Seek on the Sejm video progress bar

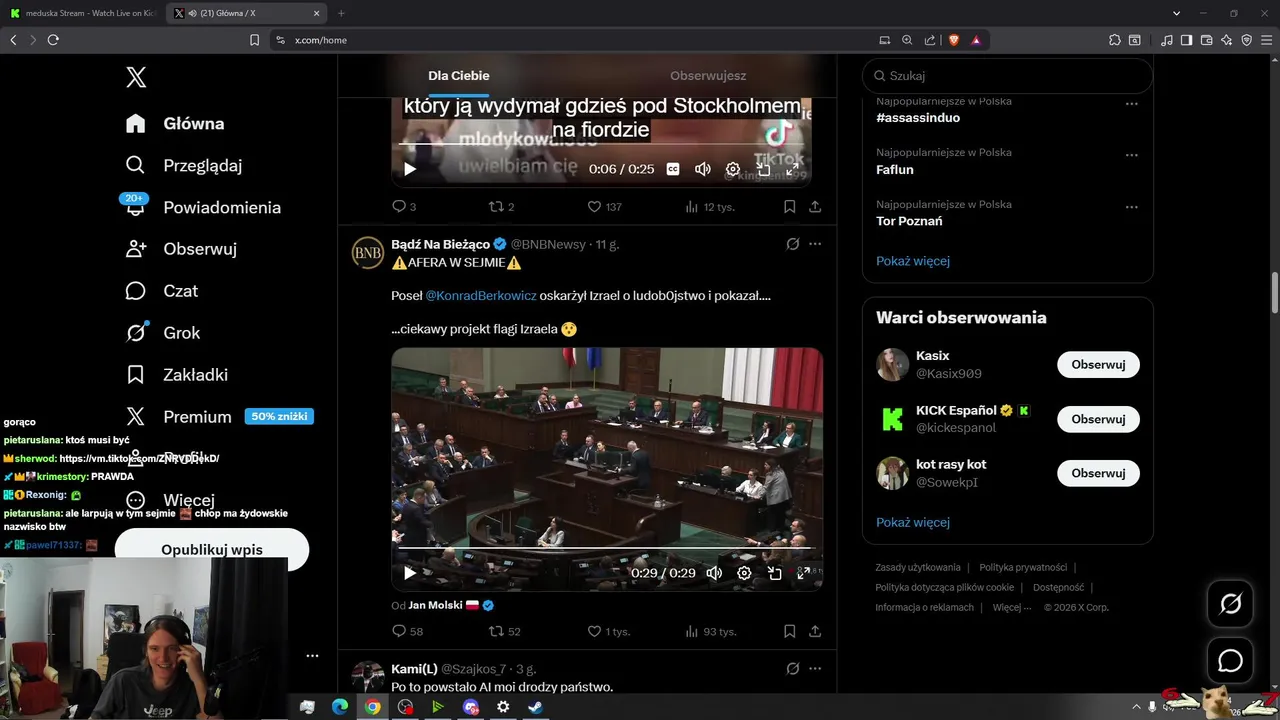[607, 549]
